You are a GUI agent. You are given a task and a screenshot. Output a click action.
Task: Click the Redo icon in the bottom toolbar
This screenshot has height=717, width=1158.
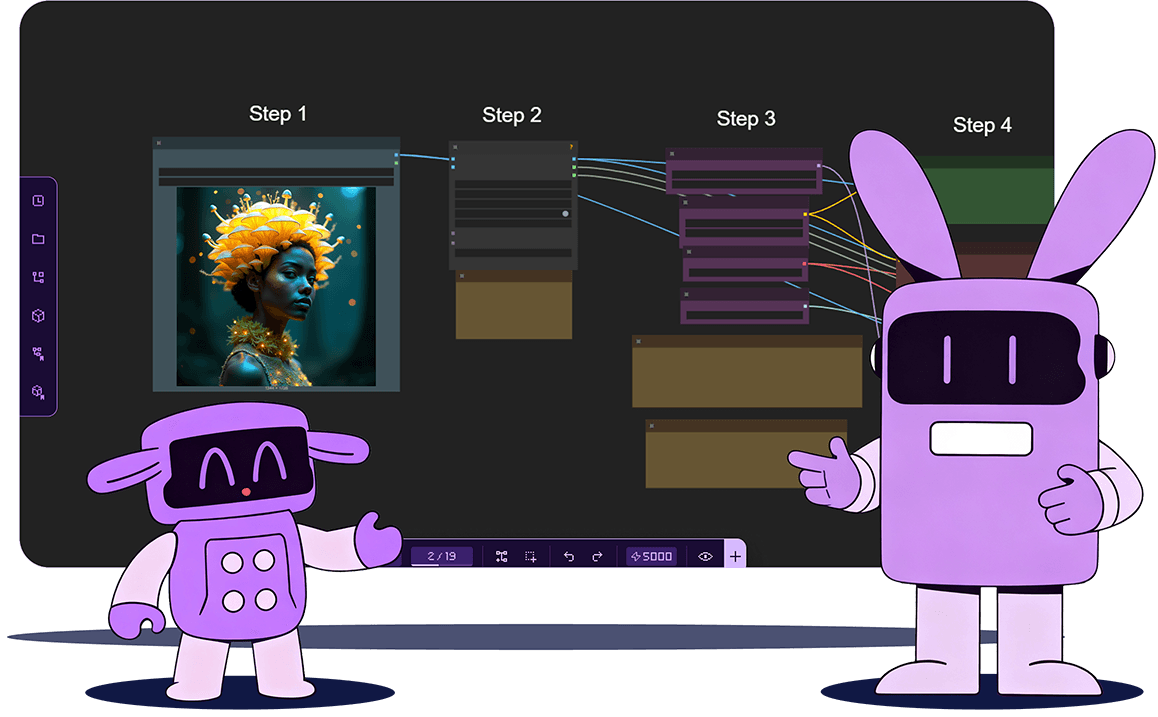pyautogui.click(x=596, y=555)
